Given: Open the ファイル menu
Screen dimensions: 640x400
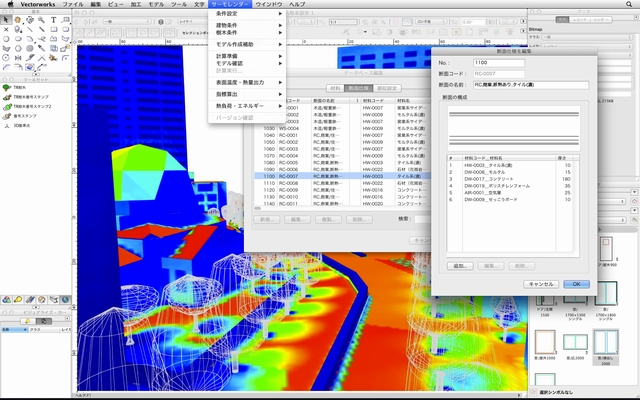Looking at the screenshot, I should 73,5.
